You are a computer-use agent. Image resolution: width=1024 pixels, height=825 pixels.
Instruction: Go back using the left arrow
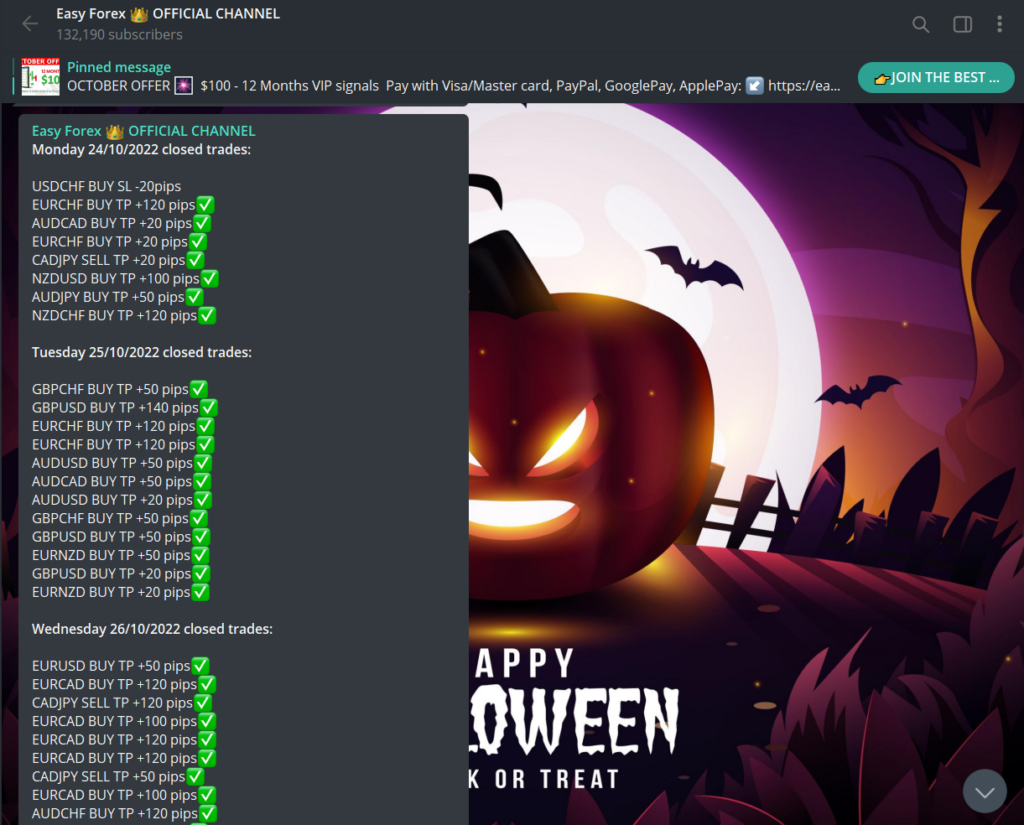[x=30, y=24]
